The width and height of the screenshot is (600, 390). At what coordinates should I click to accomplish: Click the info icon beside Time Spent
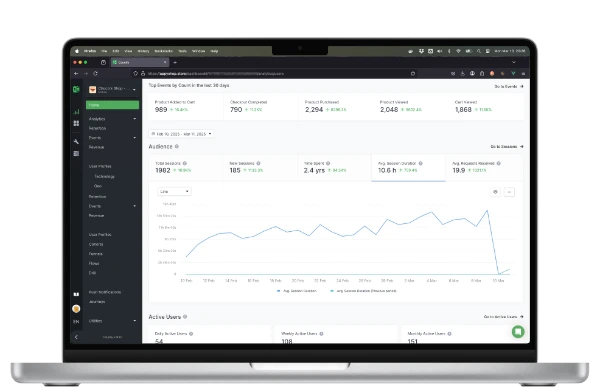click(x=328, y=163)
